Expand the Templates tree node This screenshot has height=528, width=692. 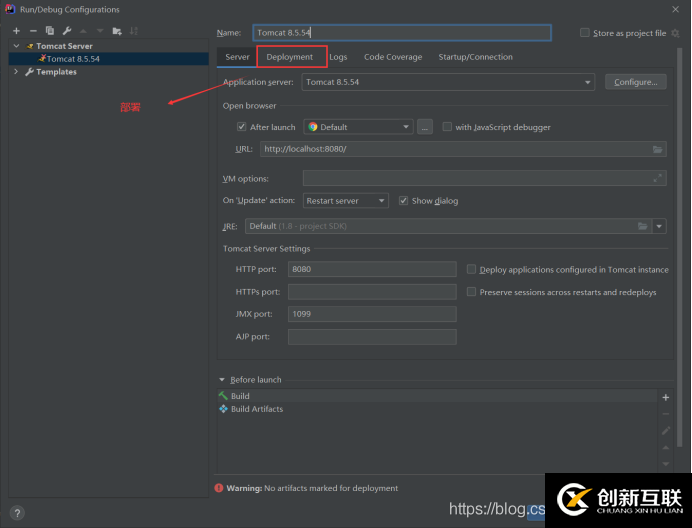pos(16,72)
